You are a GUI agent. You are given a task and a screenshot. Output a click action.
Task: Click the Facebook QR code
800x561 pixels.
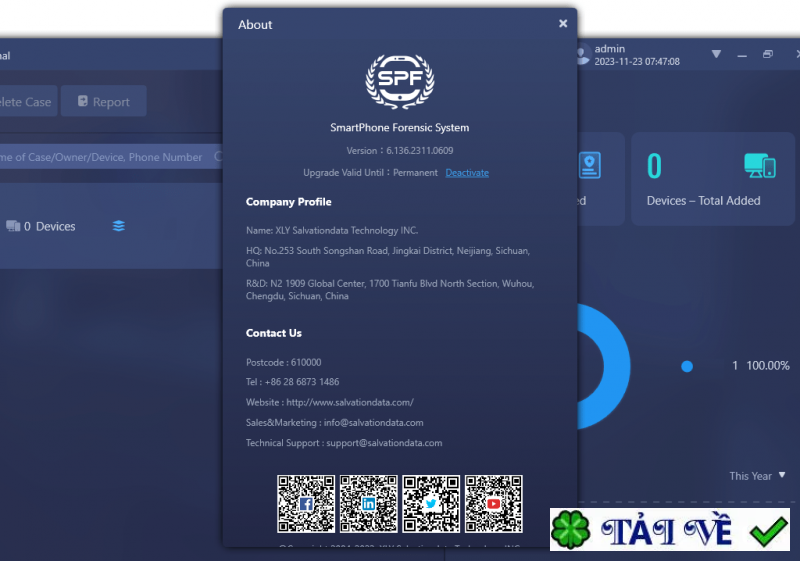tap(306, 504)
